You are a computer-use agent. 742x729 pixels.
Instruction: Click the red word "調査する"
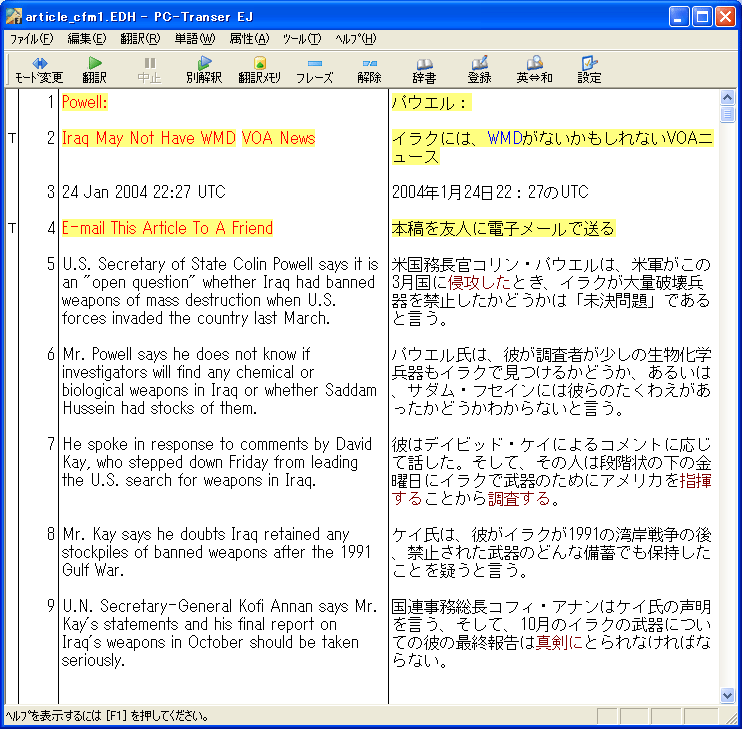coord(519,498)
